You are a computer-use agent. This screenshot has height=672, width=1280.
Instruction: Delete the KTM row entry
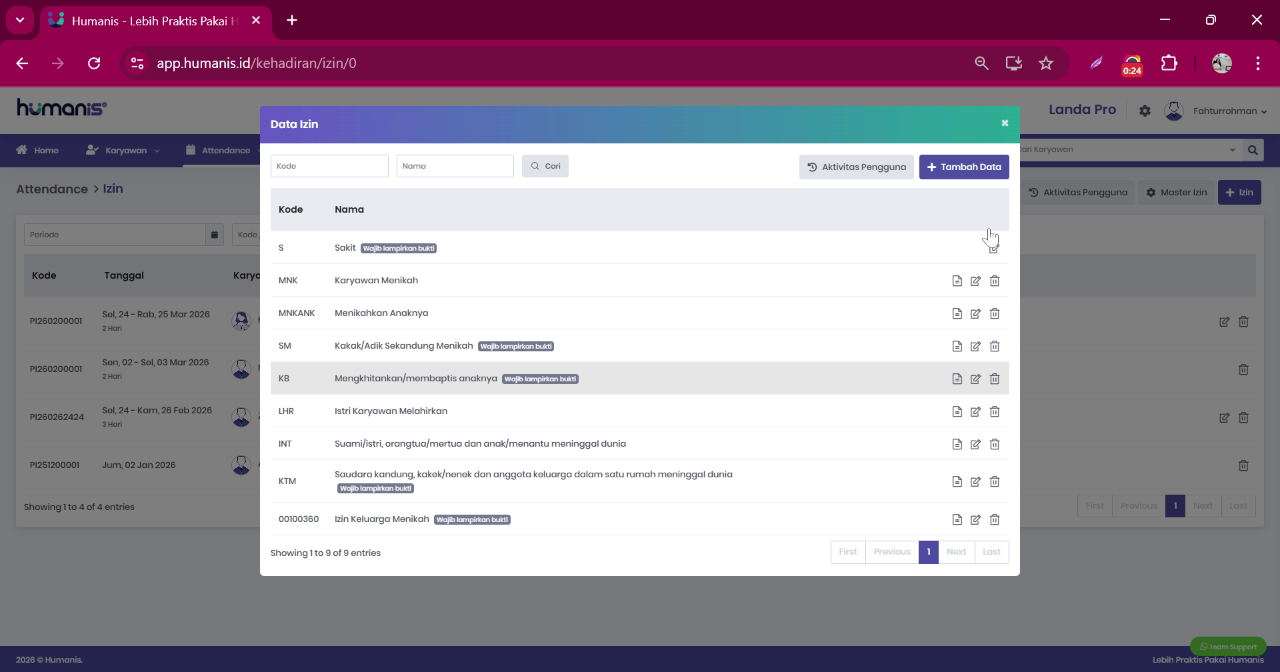coord(994,481)
